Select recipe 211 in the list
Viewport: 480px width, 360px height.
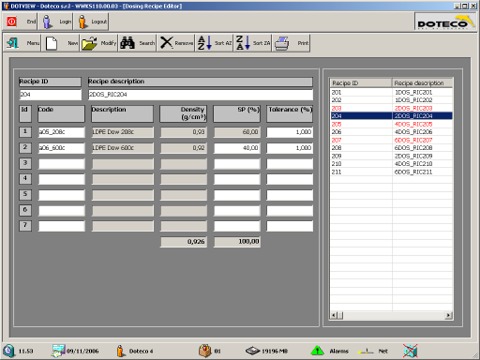391,172
